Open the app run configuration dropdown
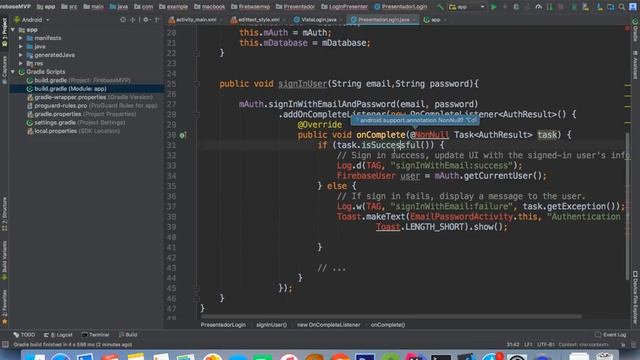Viewport: 640px width, 360px height. click(467, 7)
